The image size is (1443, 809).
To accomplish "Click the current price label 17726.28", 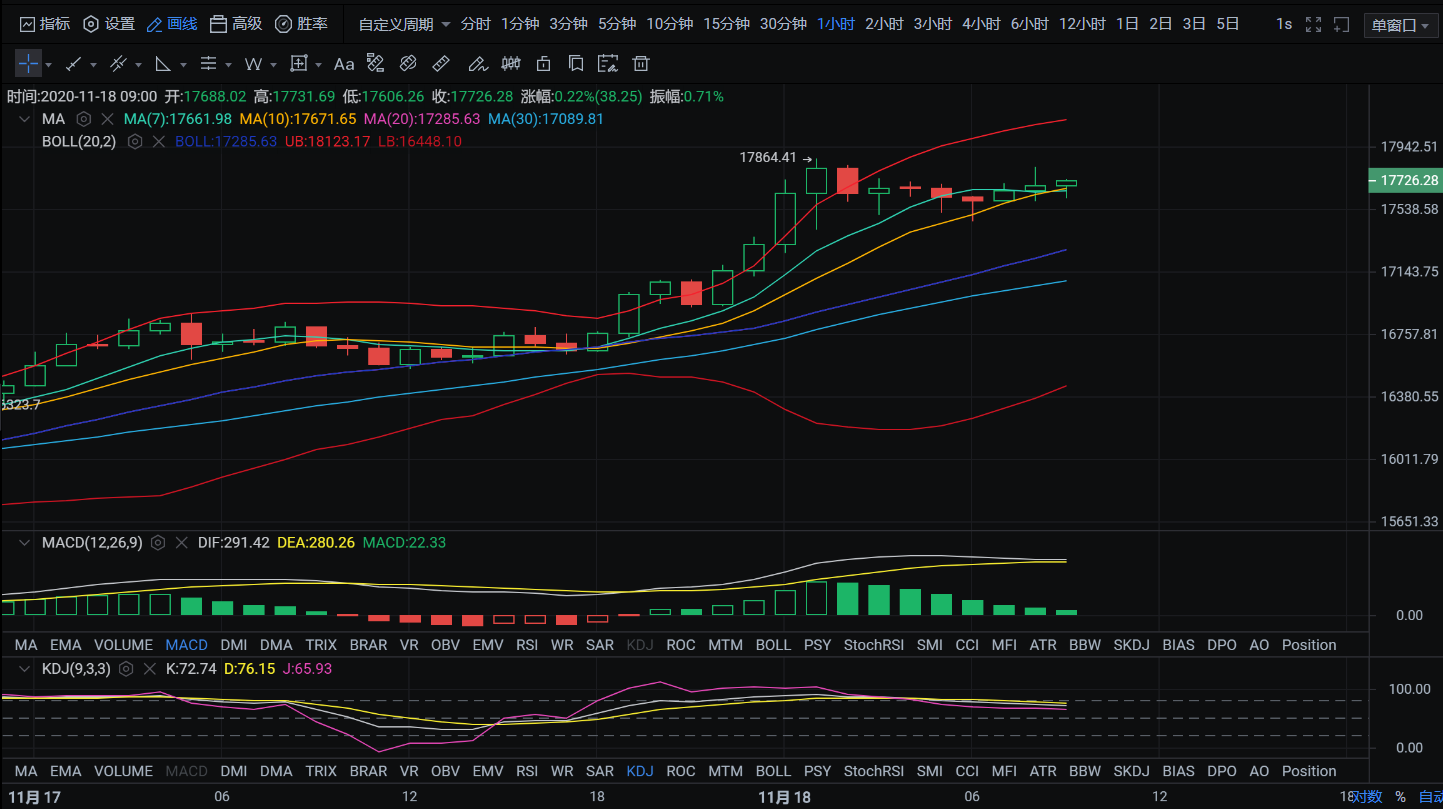I will 1404,181.
